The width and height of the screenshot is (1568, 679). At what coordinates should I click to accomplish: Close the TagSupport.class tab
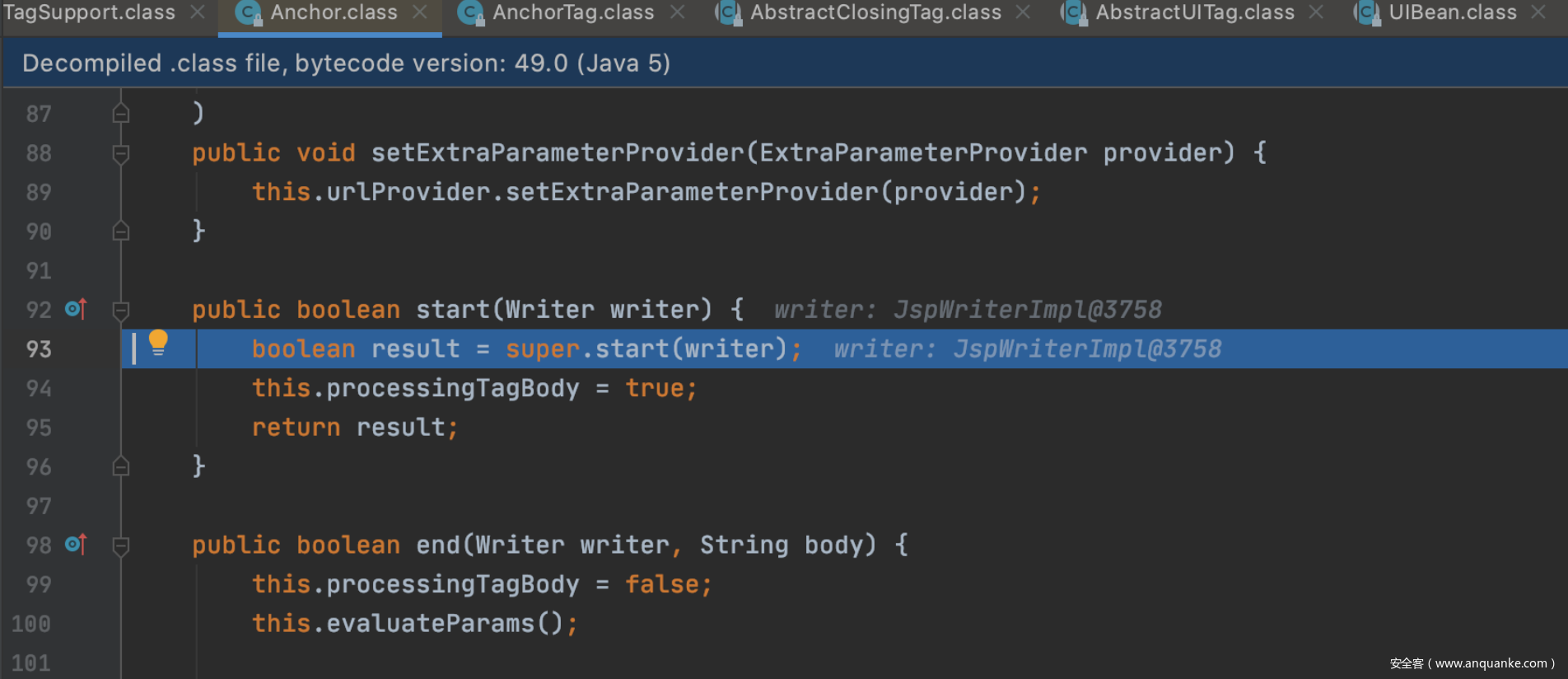[x=198, y=12]
